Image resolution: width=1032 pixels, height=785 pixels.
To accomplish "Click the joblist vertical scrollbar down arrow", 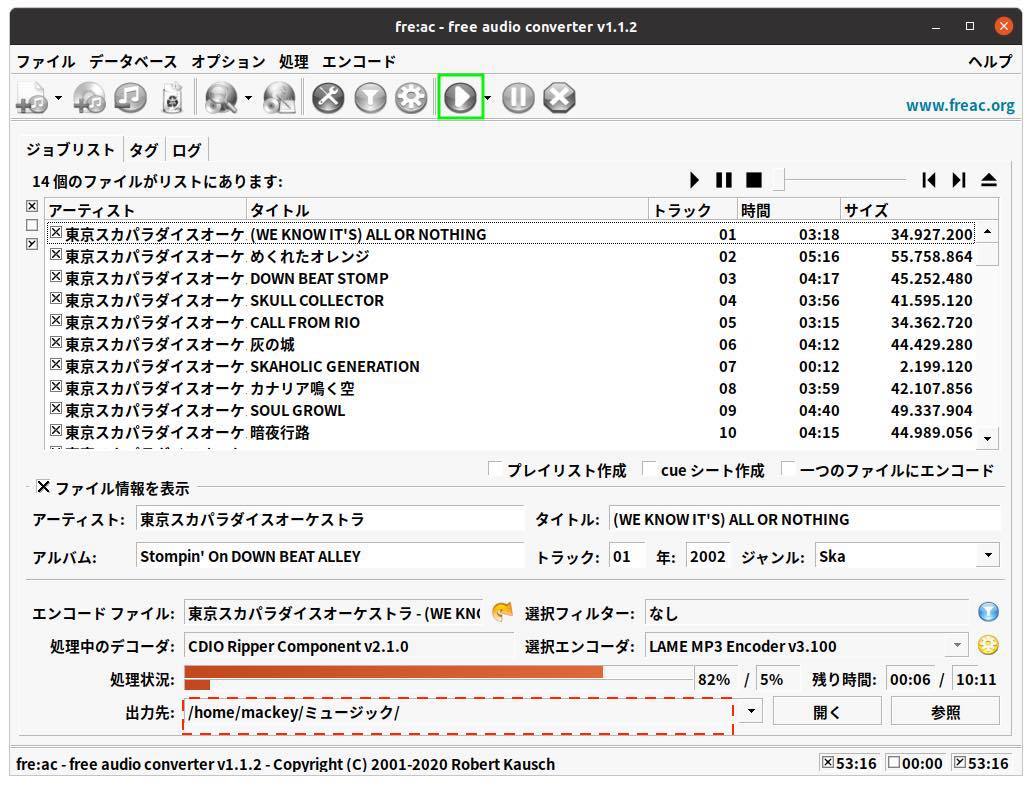I will click(986, 437).
